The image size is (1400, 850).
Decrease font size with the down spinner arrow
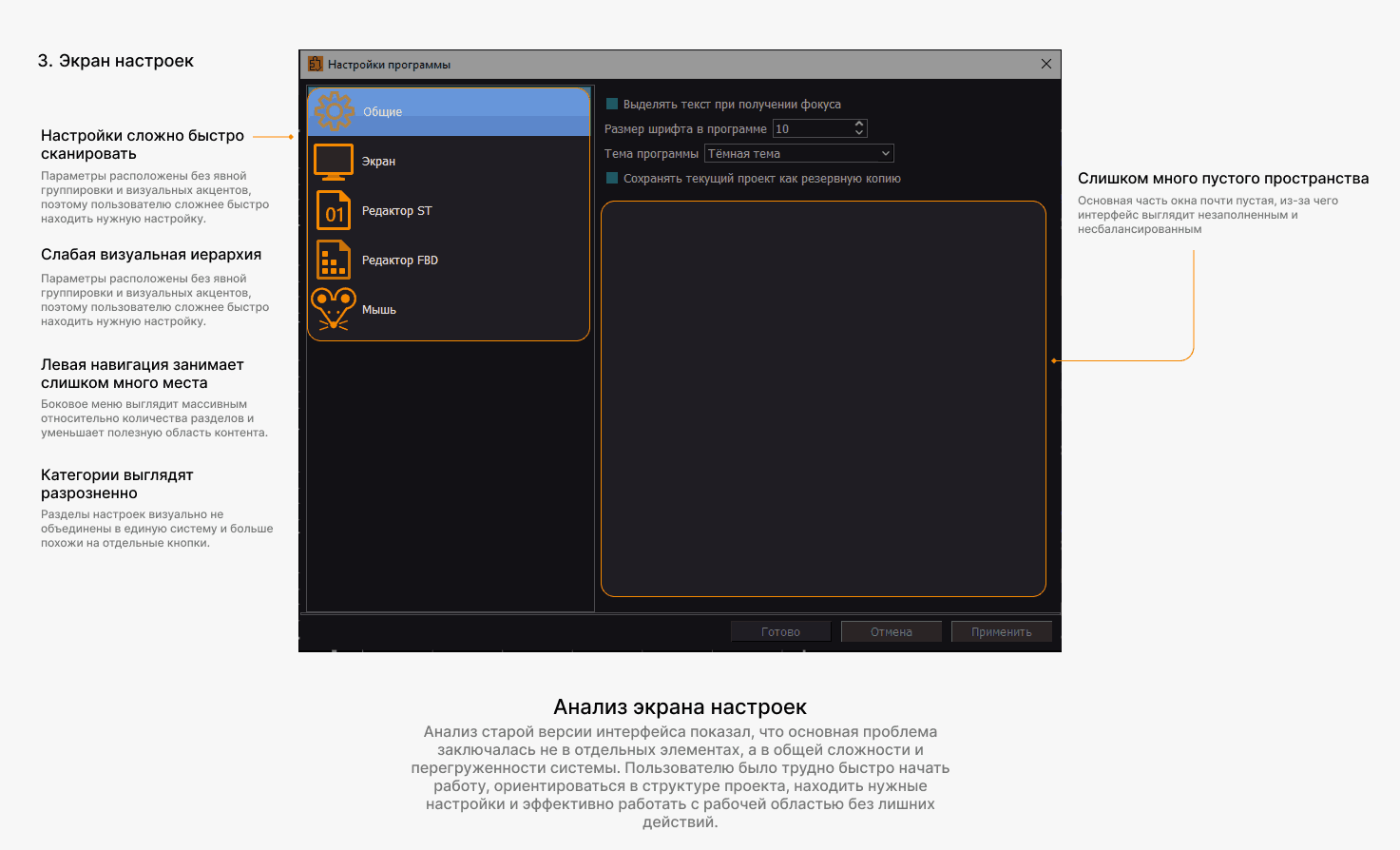[x=859, y=133]
